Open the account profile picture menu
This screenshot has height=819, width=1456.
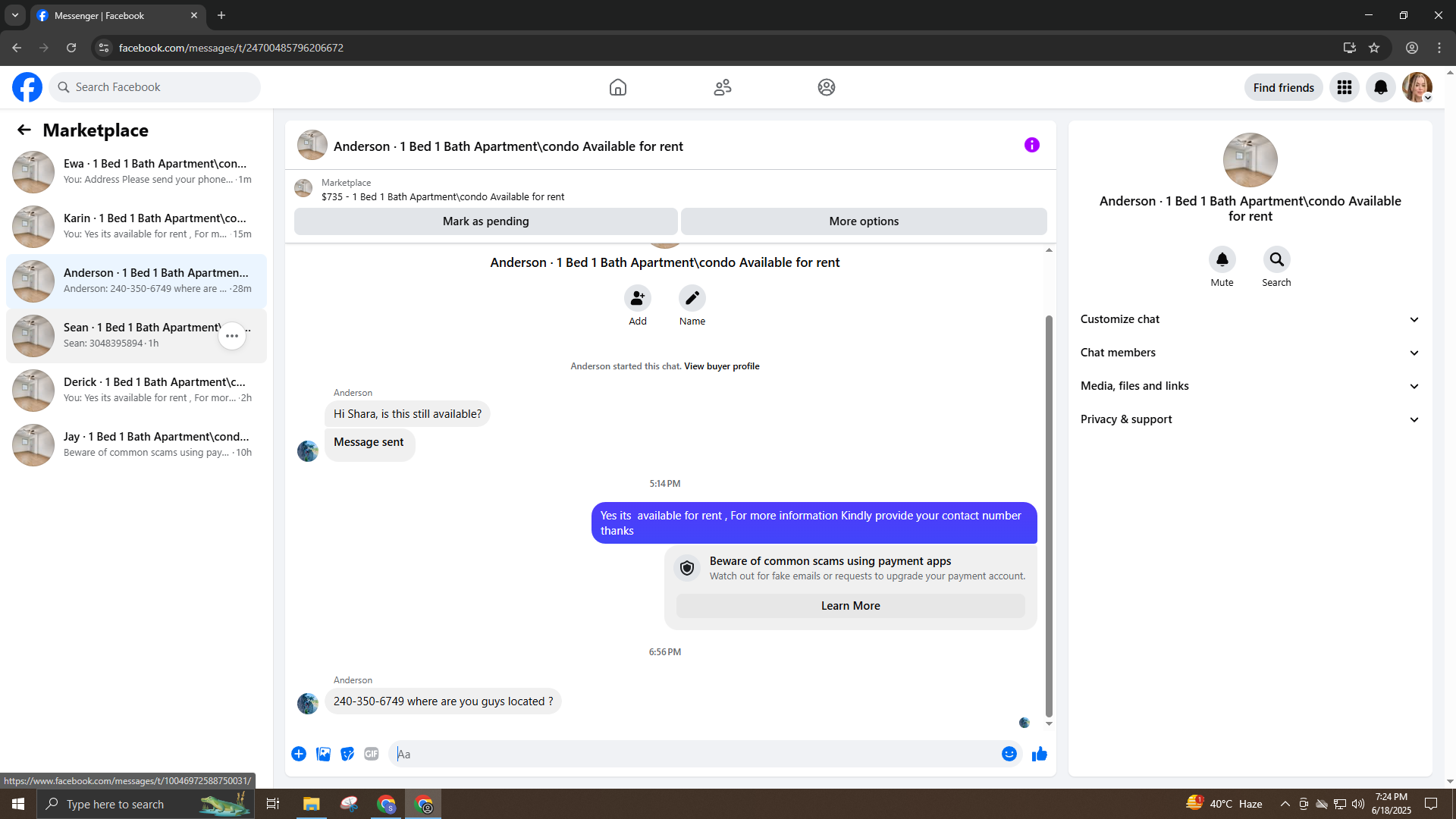pyautogui.click(x=1417, y=87)
